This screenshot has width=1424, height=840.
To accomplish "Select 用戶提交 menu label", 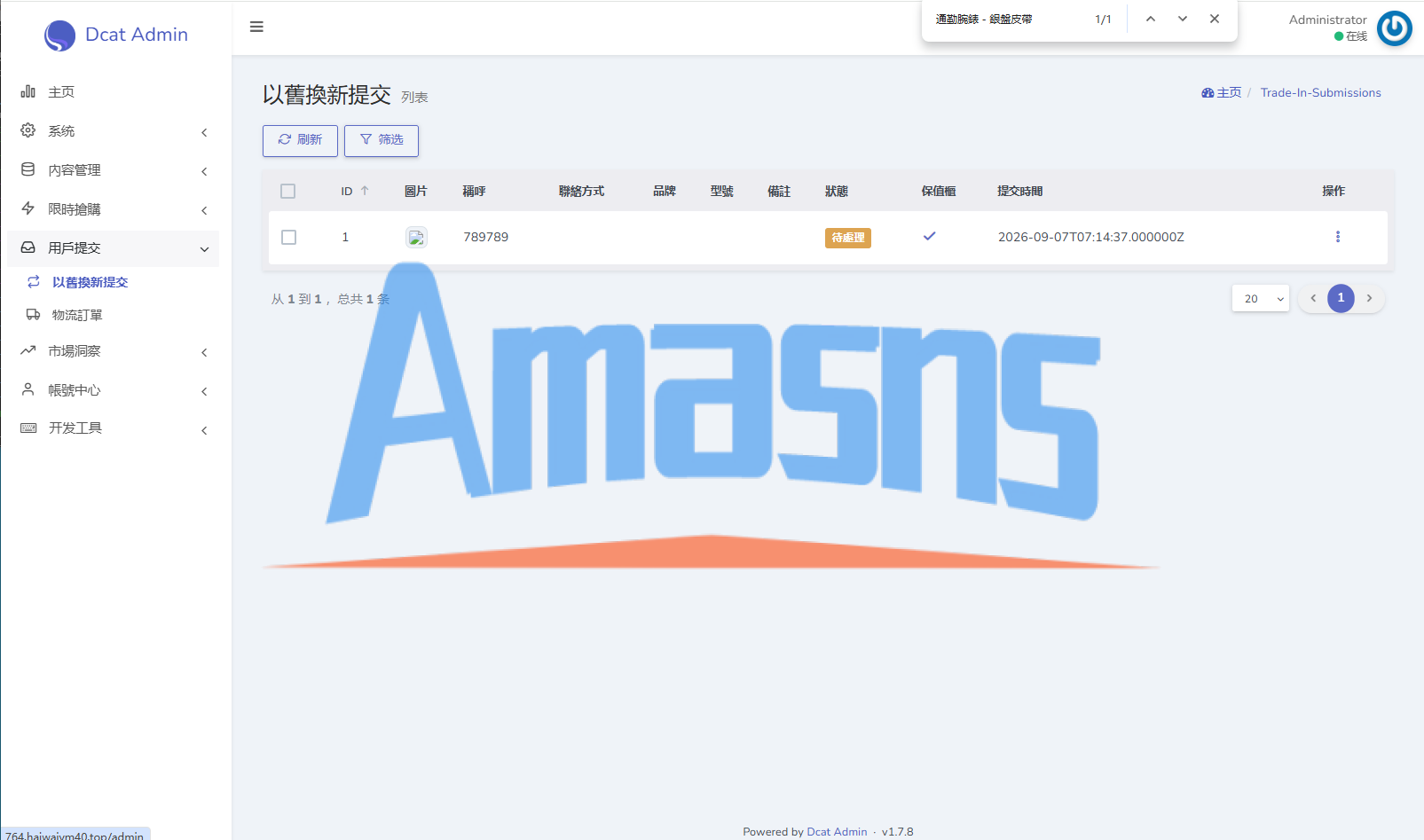I will [75, 248].
